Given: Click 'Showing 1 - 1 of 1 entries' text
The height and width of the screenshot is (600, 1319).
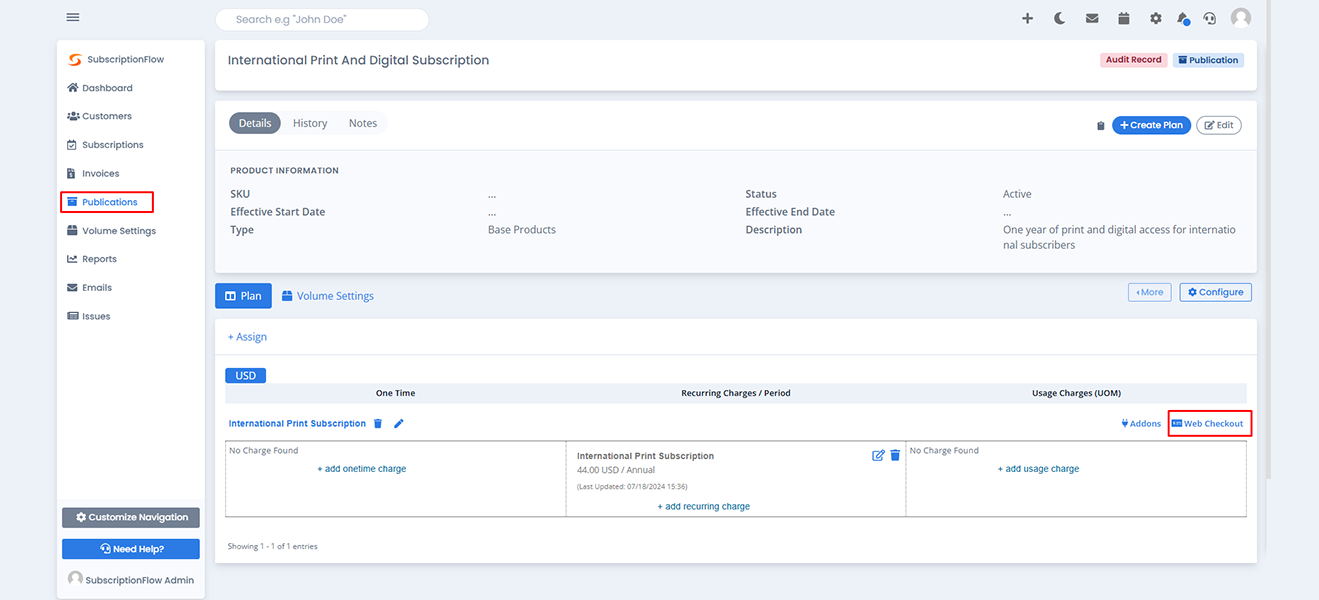Looking at the screenshot, I should tap(272, 547).
